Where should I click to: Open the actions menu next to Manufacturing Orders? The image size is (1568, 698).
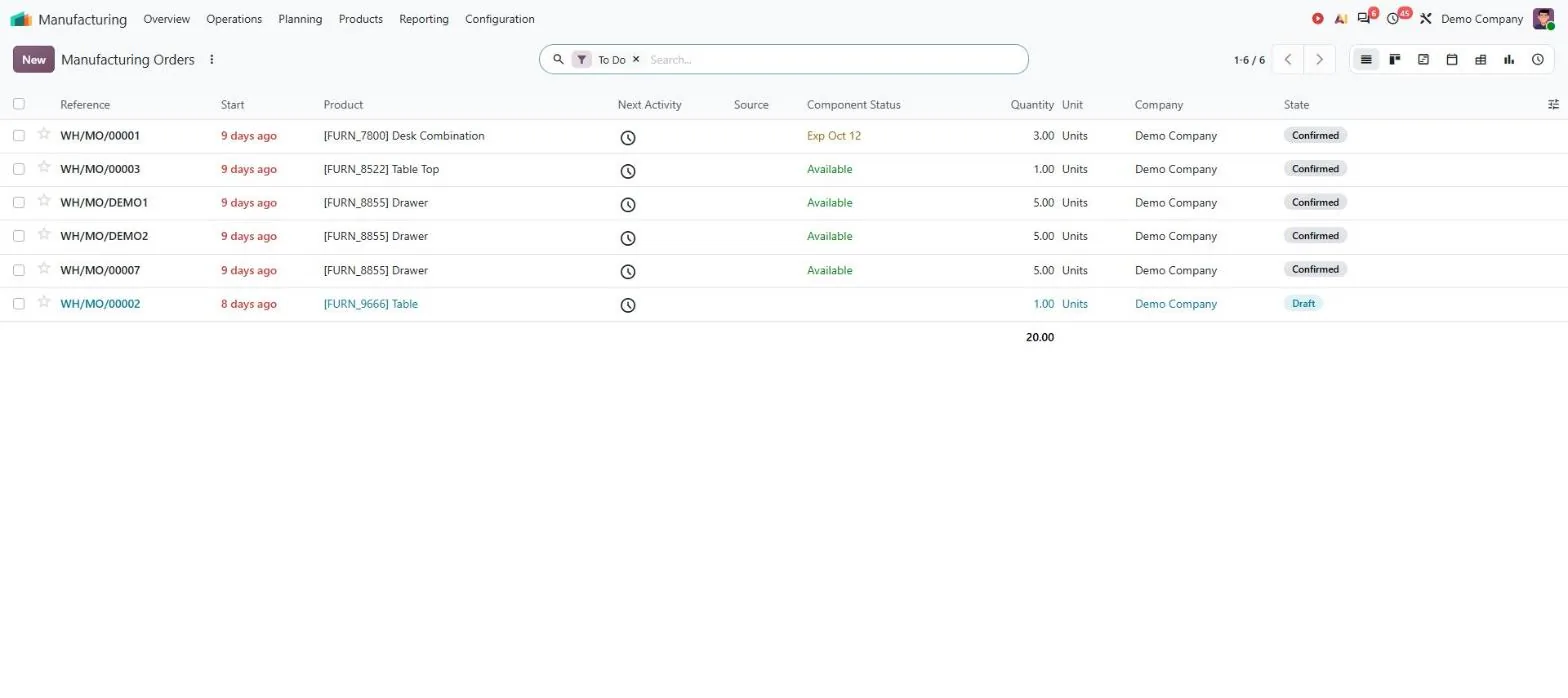(211, 60)
